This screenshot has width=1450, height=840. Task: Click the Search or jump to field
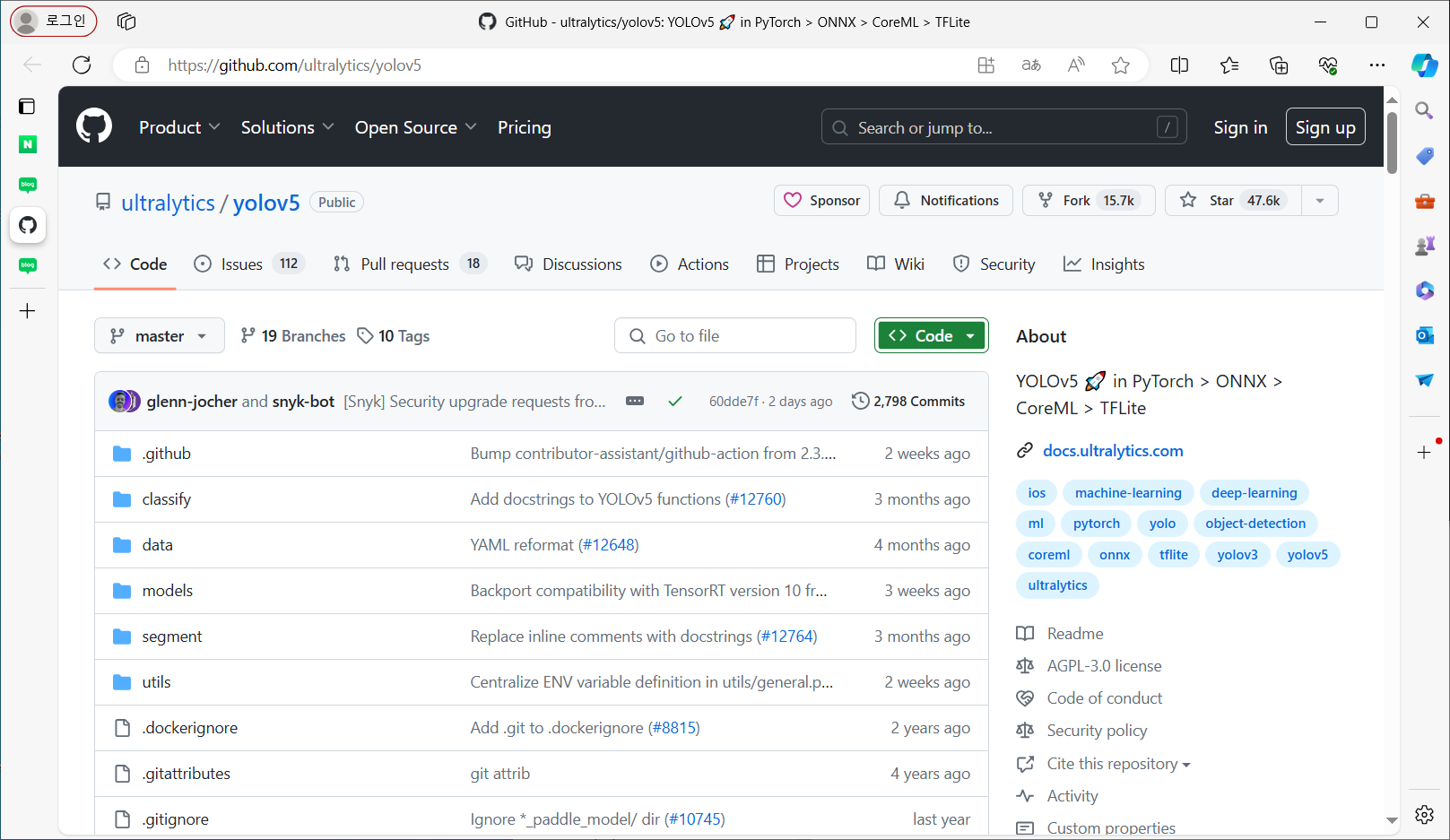1004,126
